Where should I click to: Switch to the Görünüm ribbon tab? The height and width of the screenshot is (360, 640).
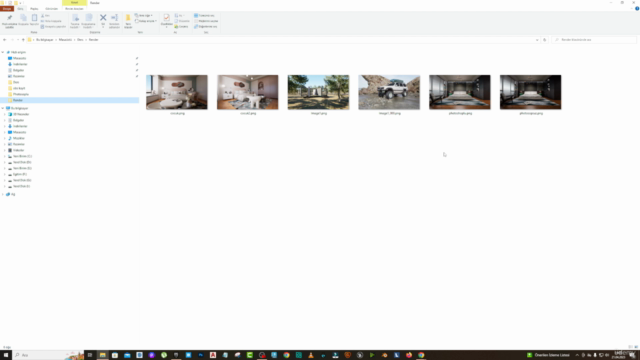click(x=51, y=9)
